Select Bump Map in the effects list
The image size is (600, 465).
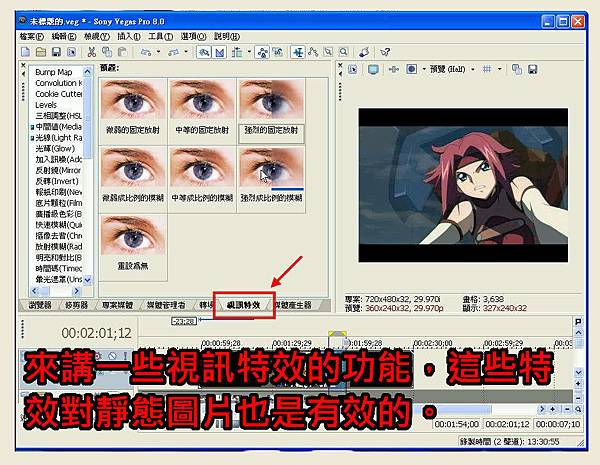(54, 72)
